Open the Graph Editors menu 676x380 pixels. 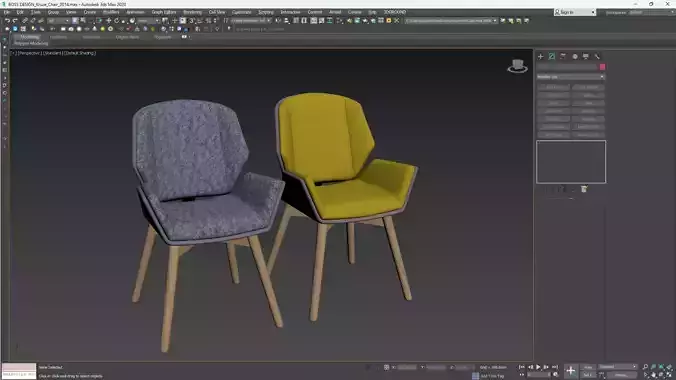pyautogui.click(x=164, y=12)
